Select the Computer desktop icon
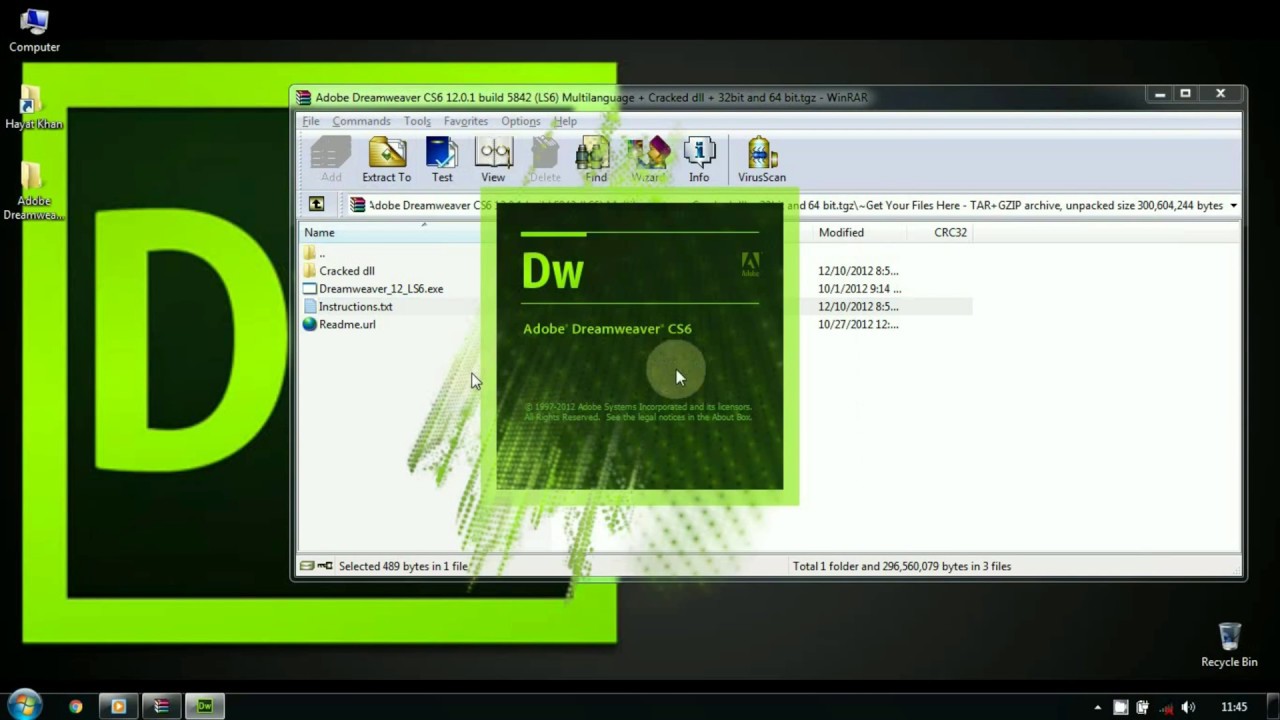 pos(34,30)
